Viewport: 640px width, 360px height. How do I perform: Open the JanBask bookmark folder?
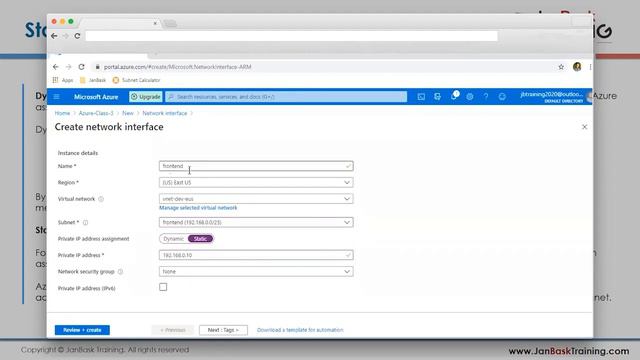93,80
